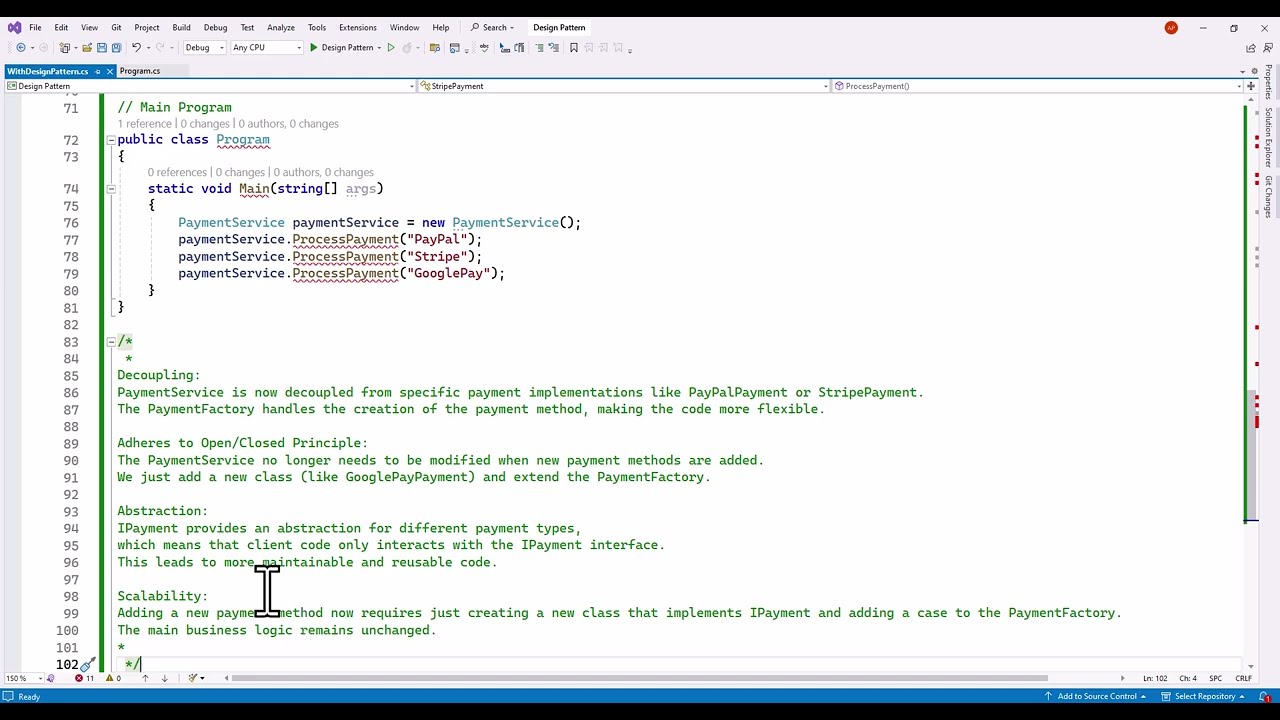The width and height of the screenshot is (1280, 720).
Task: Close the WithDesignPattern.cs tab
Action: tap(110, 71)
